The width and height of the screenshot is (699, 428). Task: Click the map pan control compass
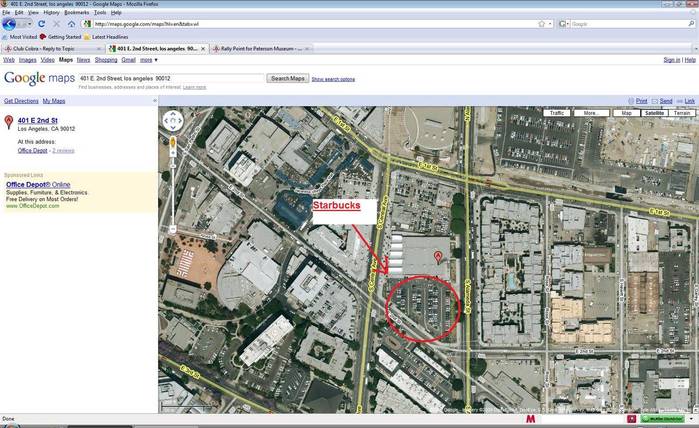click(172, 121)
